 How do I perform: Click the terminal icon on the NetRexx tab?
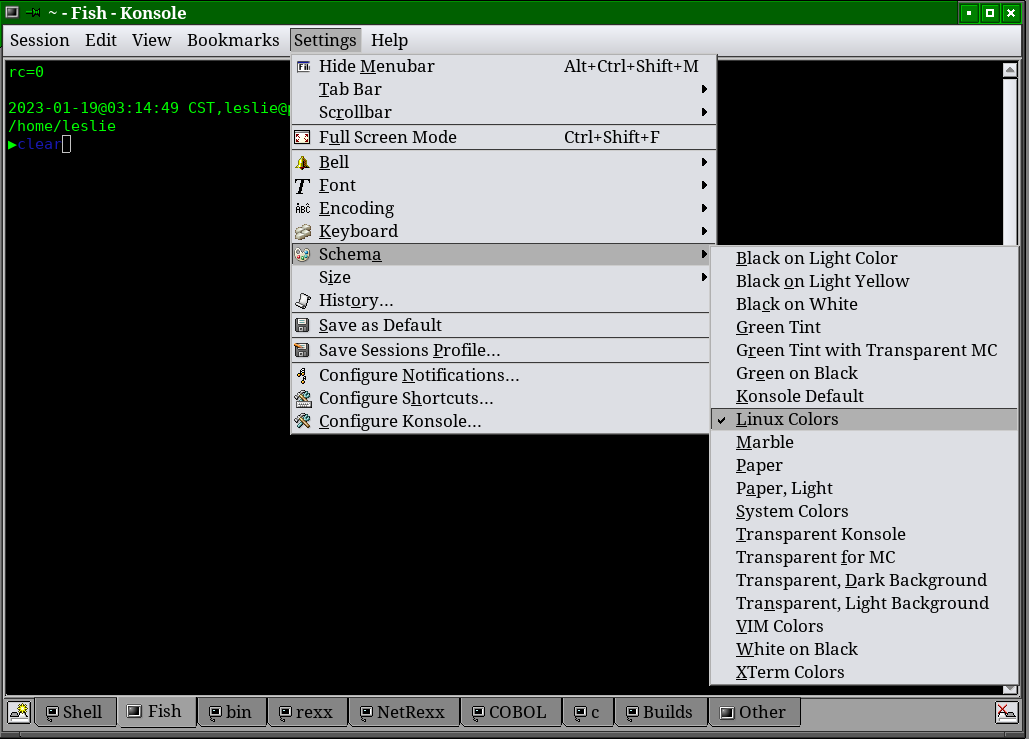click(366, 713)
